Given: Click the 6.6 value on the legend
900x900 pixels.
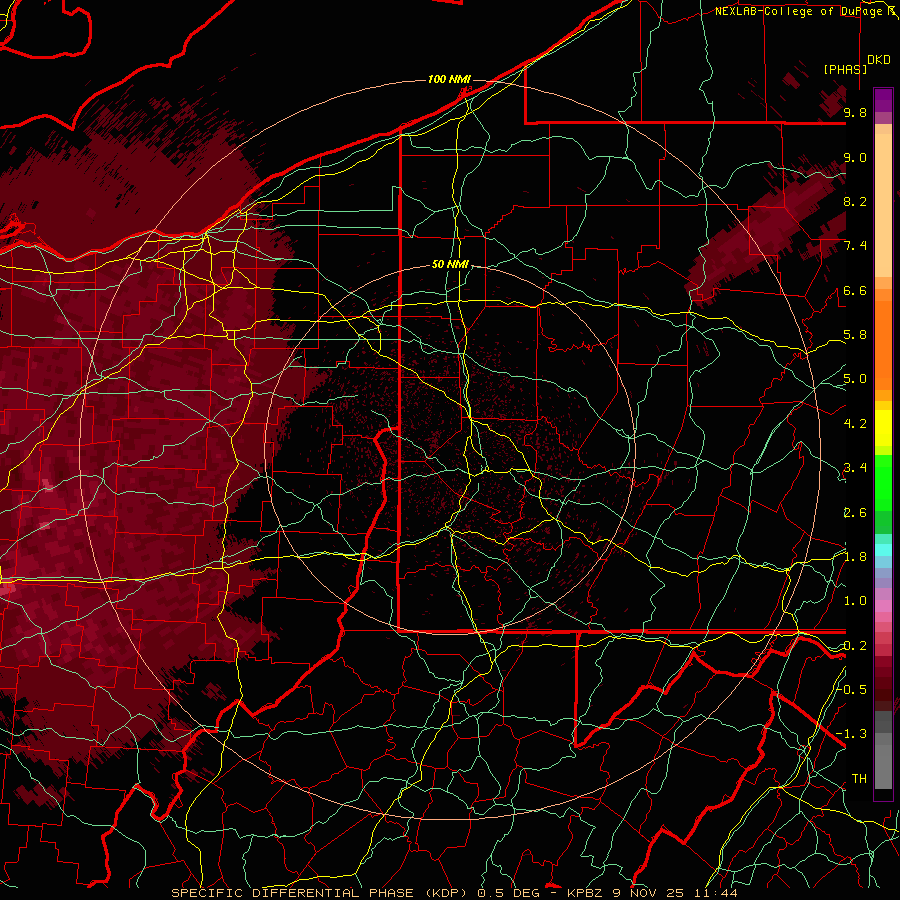Looking at the screenshot, I should pyautogui.click(x=855, y=290).
